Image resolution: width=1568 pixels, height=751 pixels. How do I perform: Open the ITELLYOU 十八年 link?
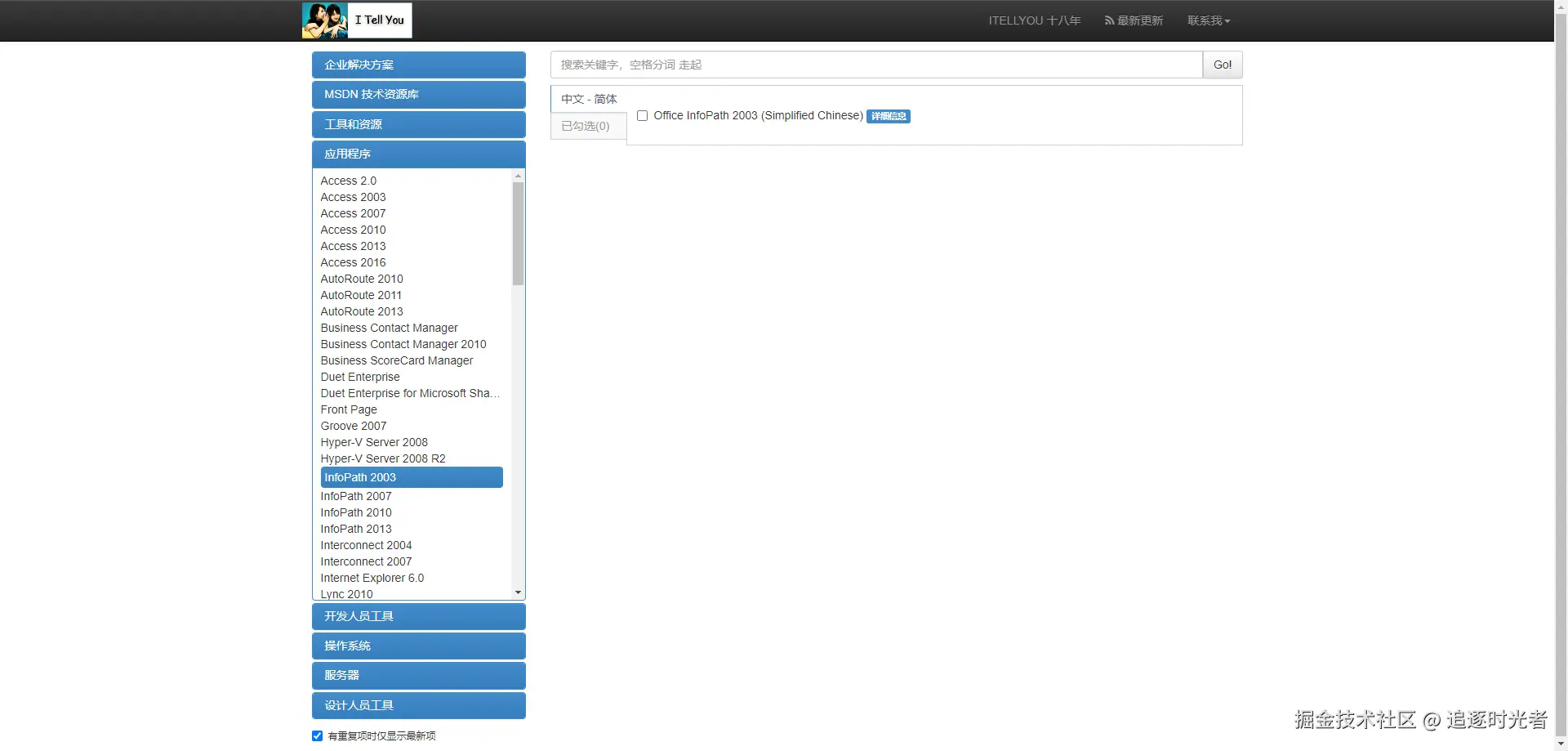(1034, 20)
